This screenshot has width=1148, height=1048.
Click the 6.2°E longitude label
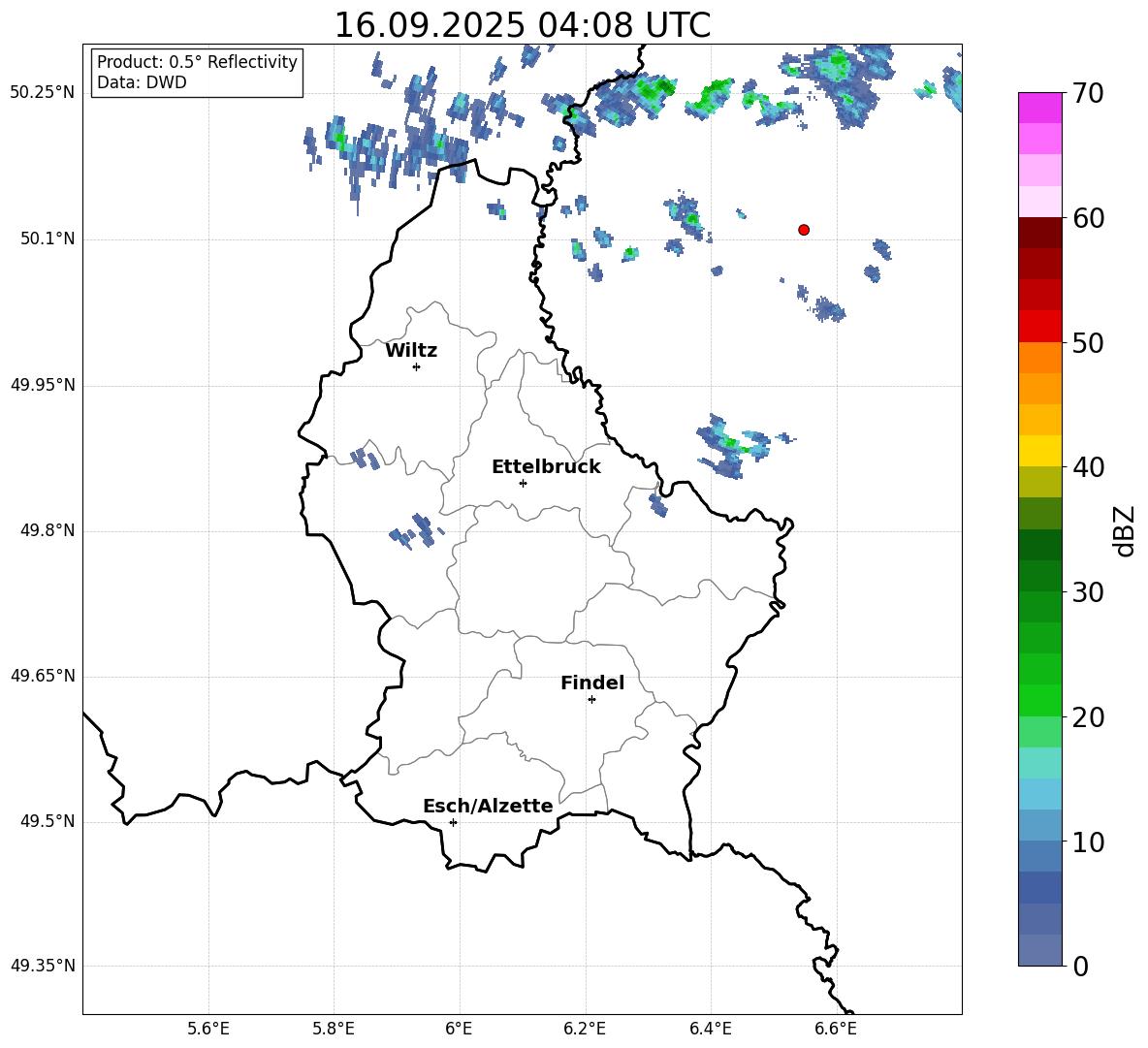tap(585, 1030)
